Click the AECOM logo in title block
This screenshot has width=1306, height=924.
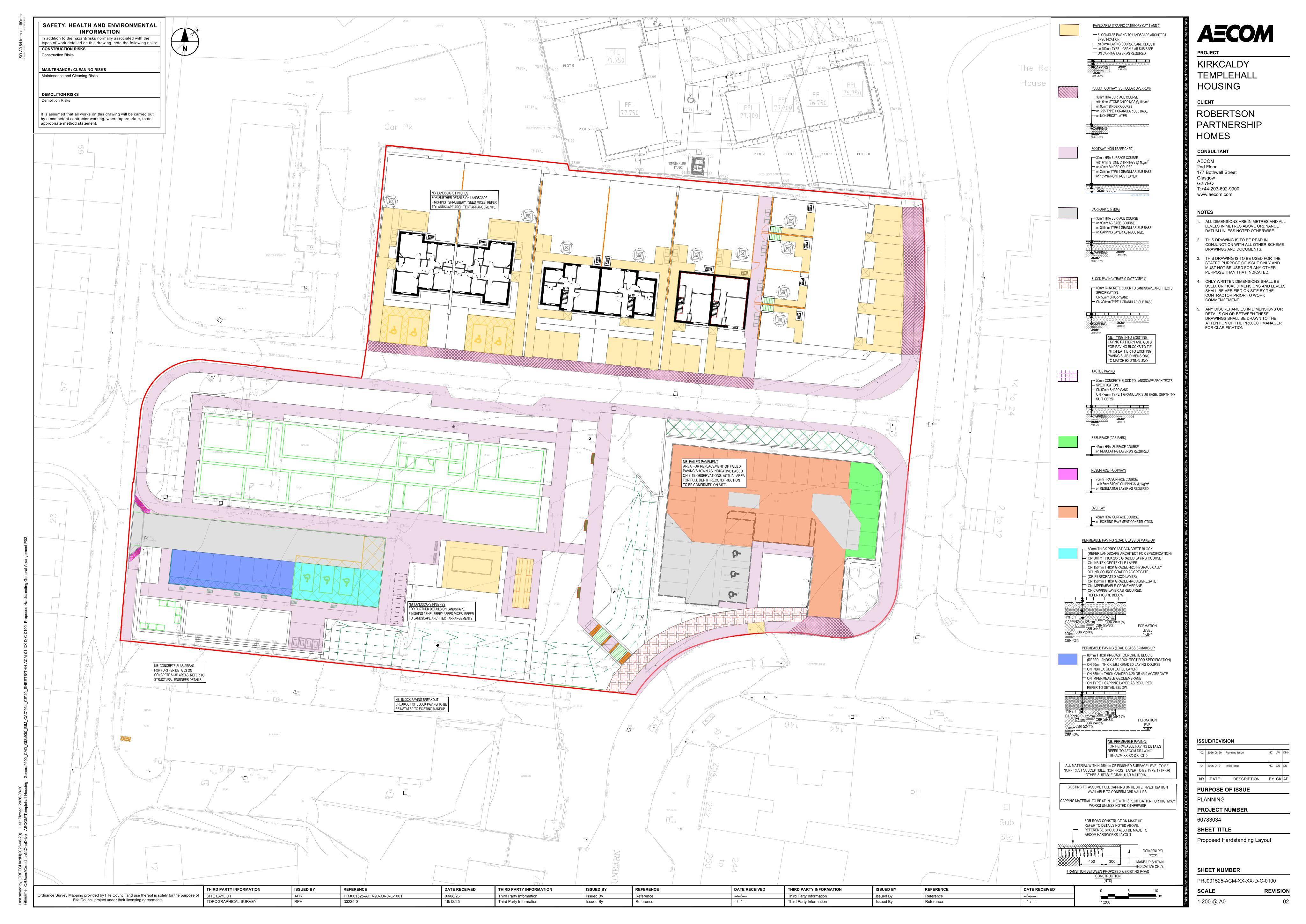pos(1235,34)
